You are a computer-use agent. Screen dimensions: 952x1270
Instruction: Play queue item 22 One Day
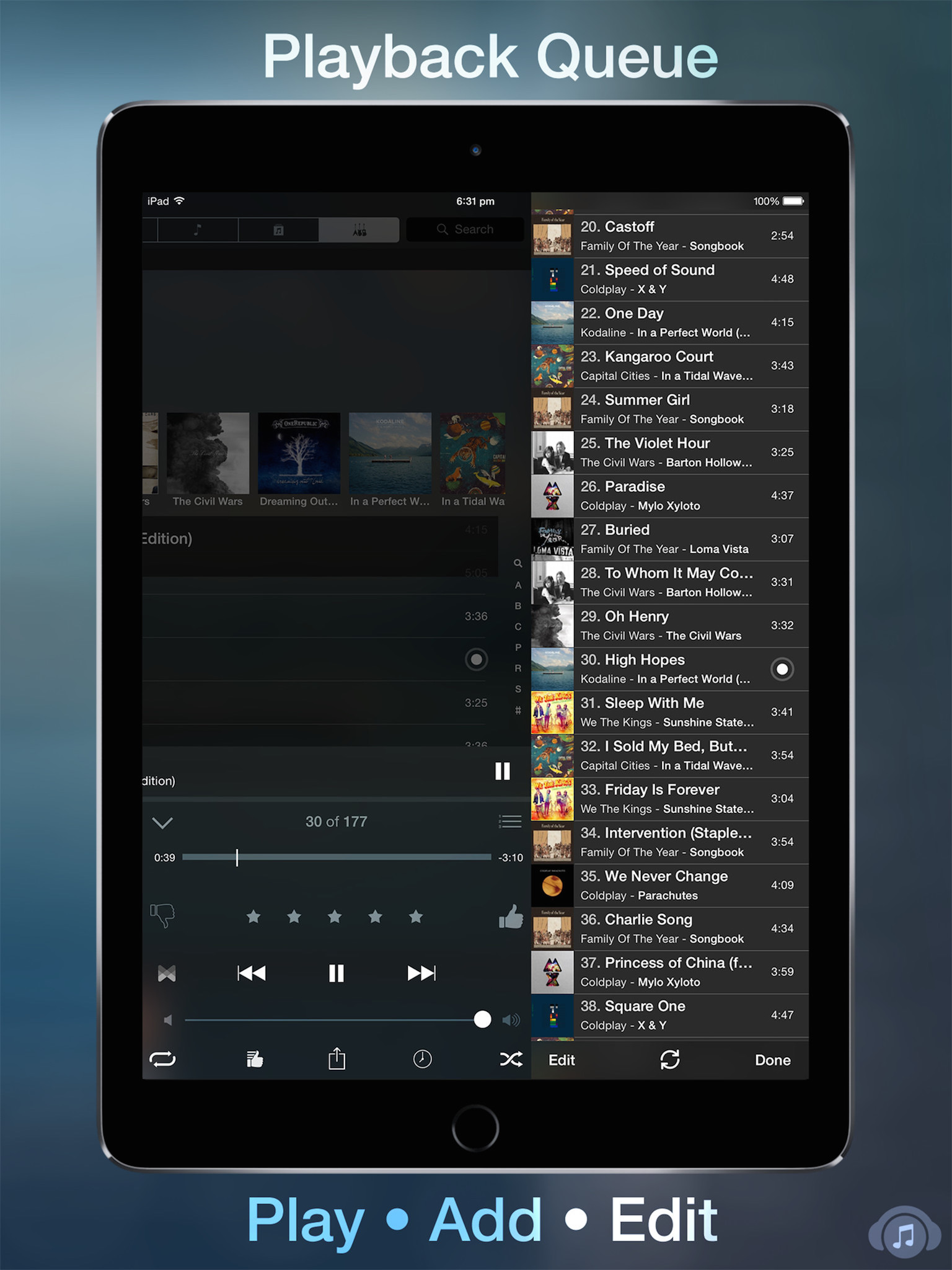click(670, 323)
